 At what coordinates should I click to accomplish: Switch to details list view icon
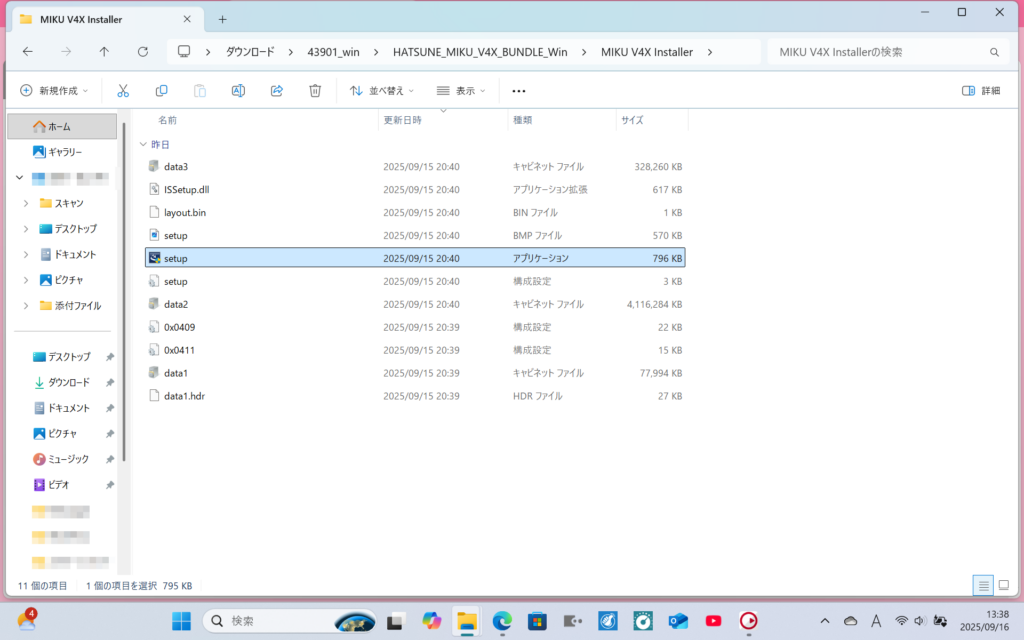coord(983,585)
